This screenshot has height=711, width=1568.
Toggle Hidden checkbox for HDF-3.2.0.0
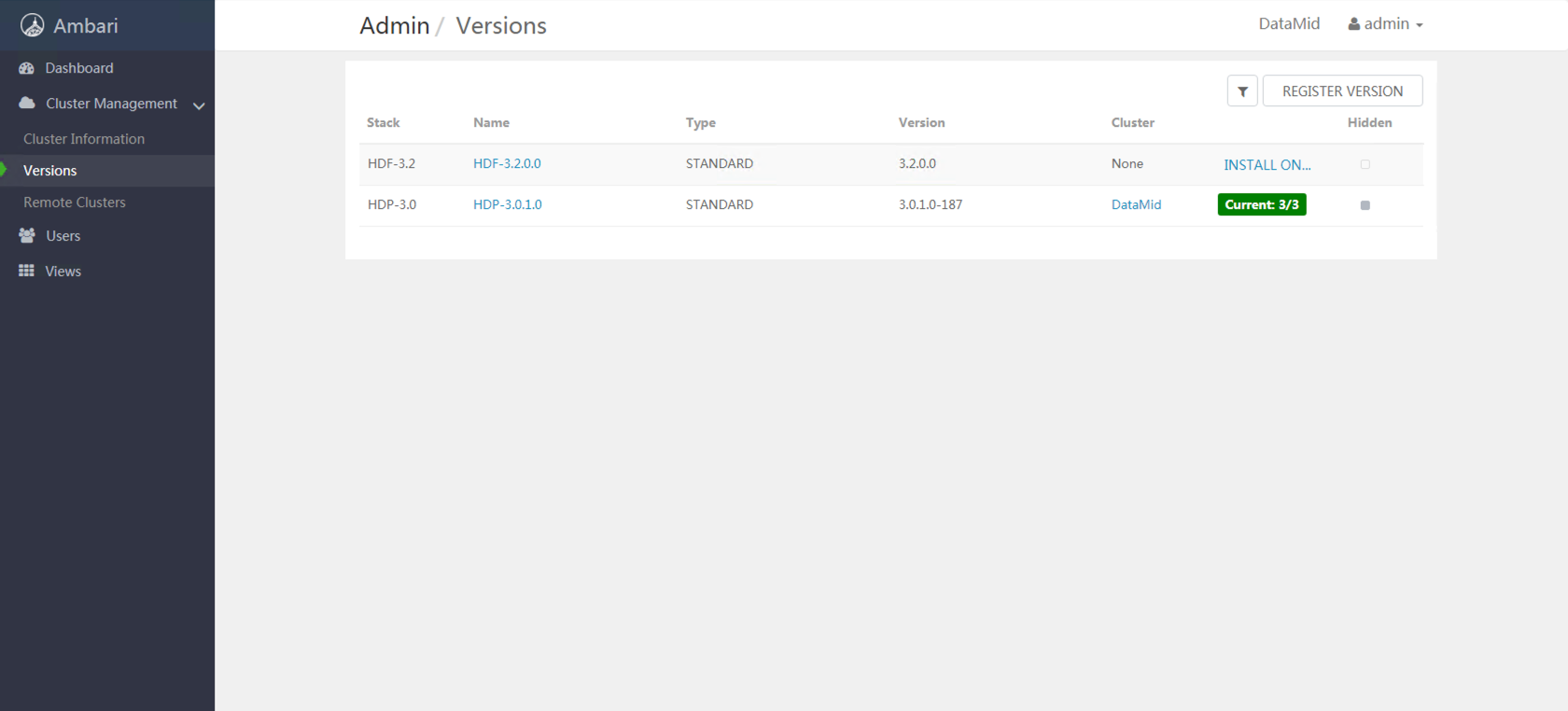click(x=1365, y=164)
